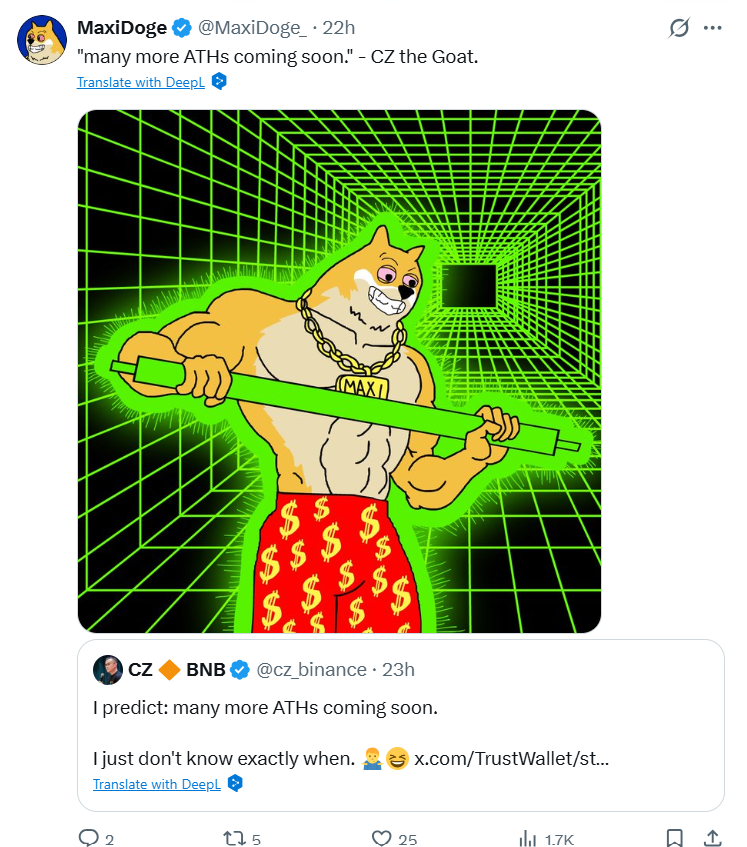Screen dimensions: 747x847
Task: Bookmark this tweet
Action: tap(675, 838)
